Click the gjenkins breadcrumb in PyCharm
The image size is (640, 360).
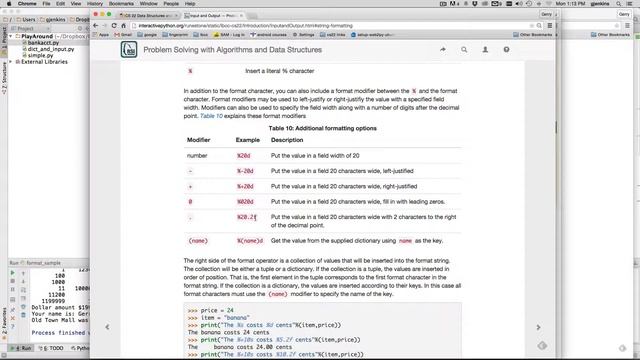(x=53, y=20)
